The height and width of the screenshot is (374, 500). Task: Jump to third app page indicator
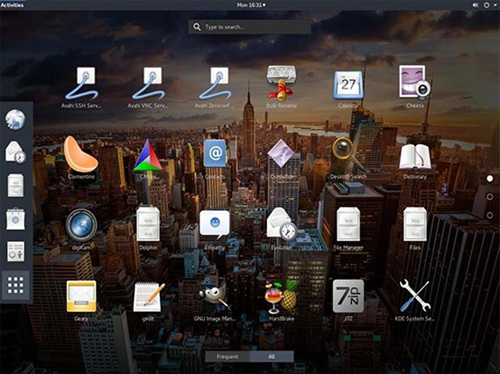pyautogui.click(x=490, y=215)
